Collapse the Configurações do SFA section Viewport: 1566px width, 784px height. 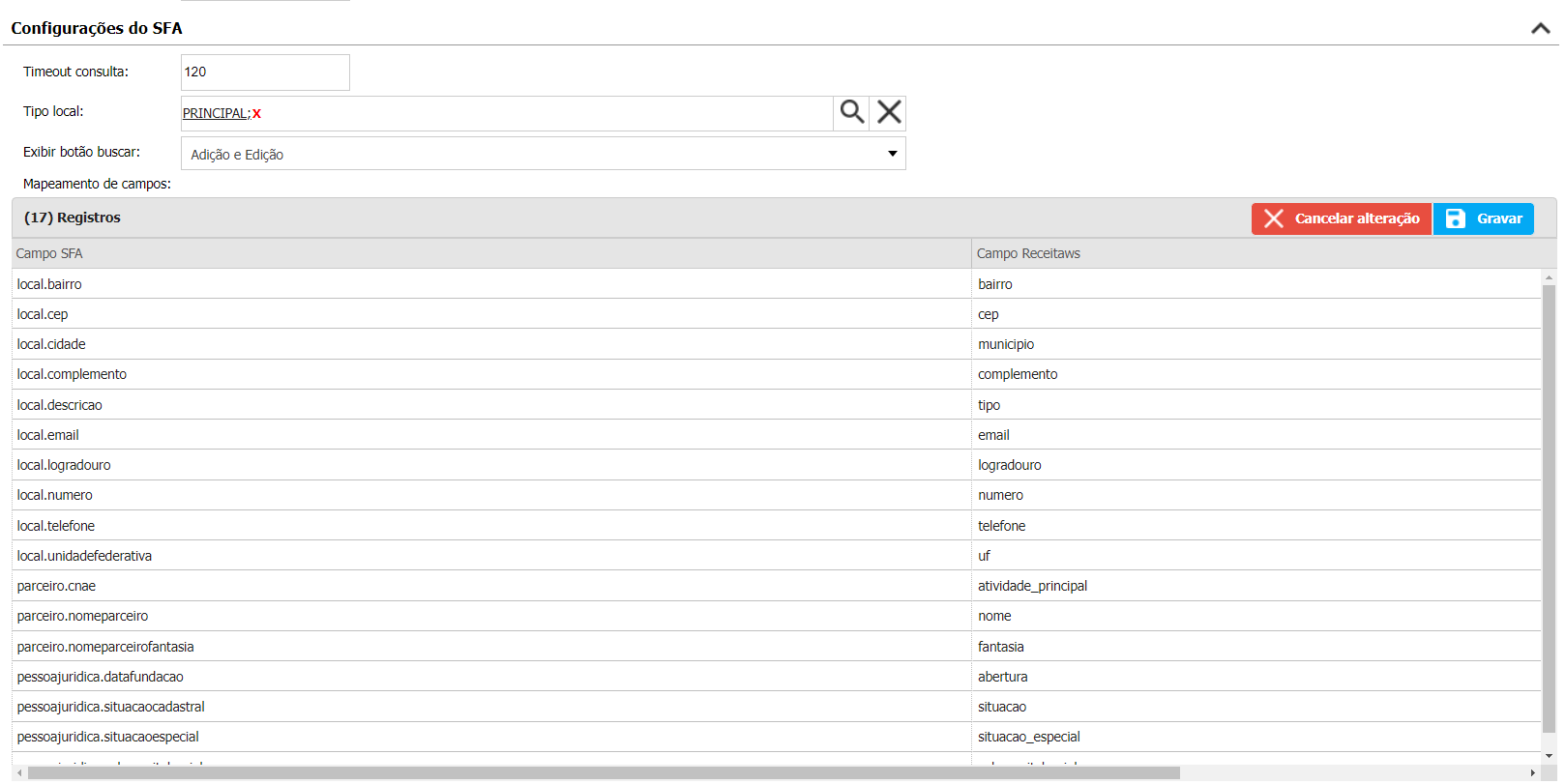tap(1540, 28)
